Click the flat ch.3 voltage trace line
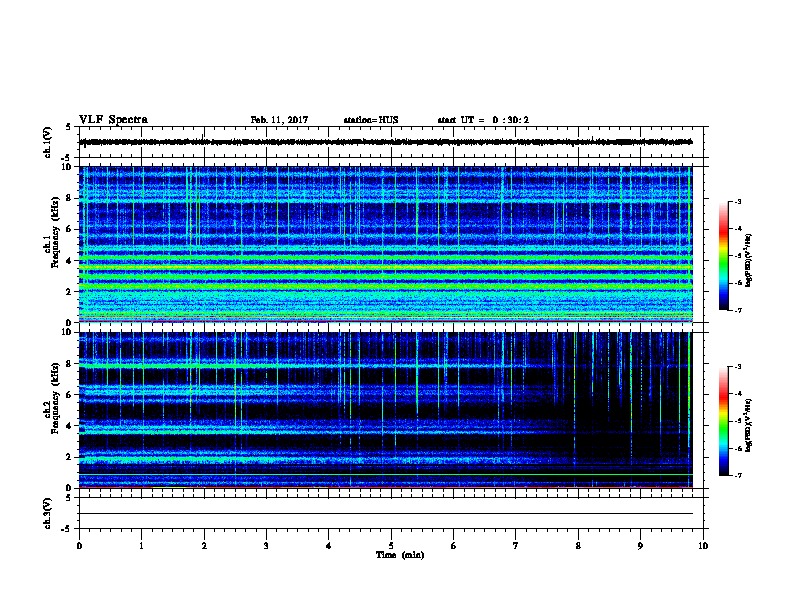The width and height of the screenshot is (792, 612). pyautogui.click(x=386, y=514)
